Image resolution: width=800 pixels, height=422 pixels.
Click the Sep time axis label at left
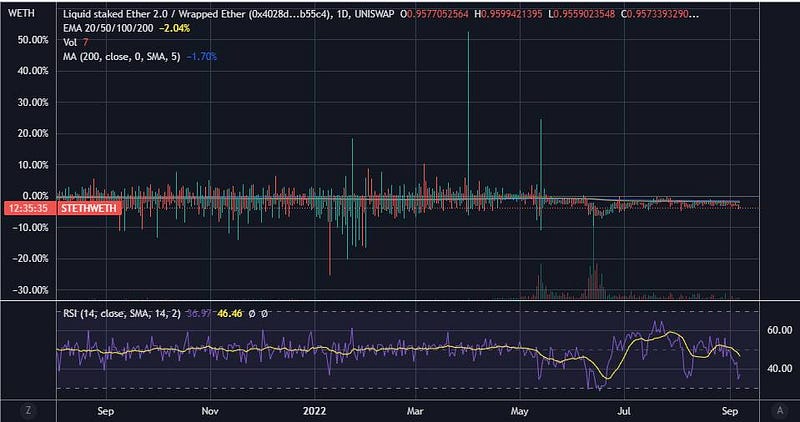(105, 411)
